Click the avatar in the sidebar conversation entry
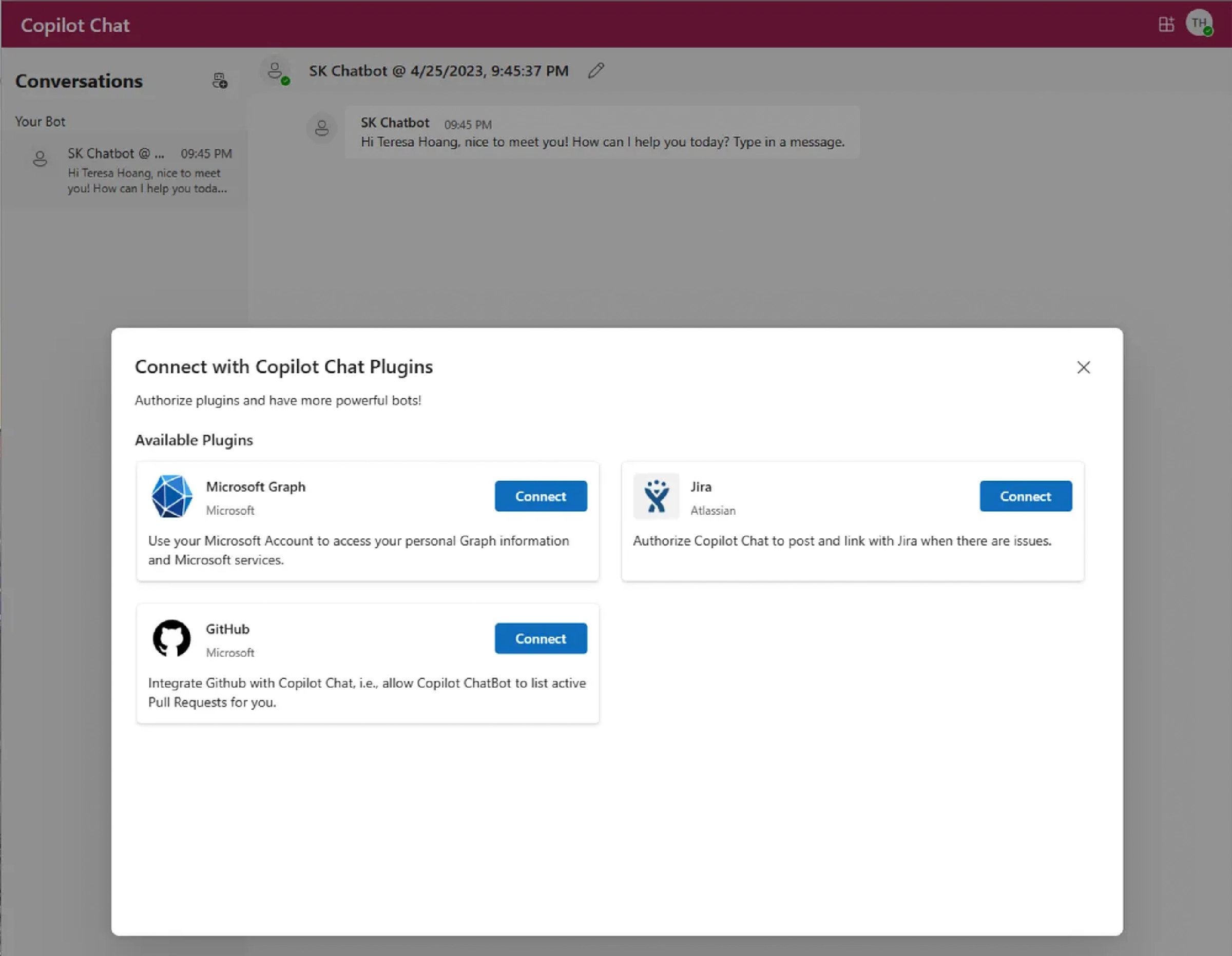 point(40,159)
